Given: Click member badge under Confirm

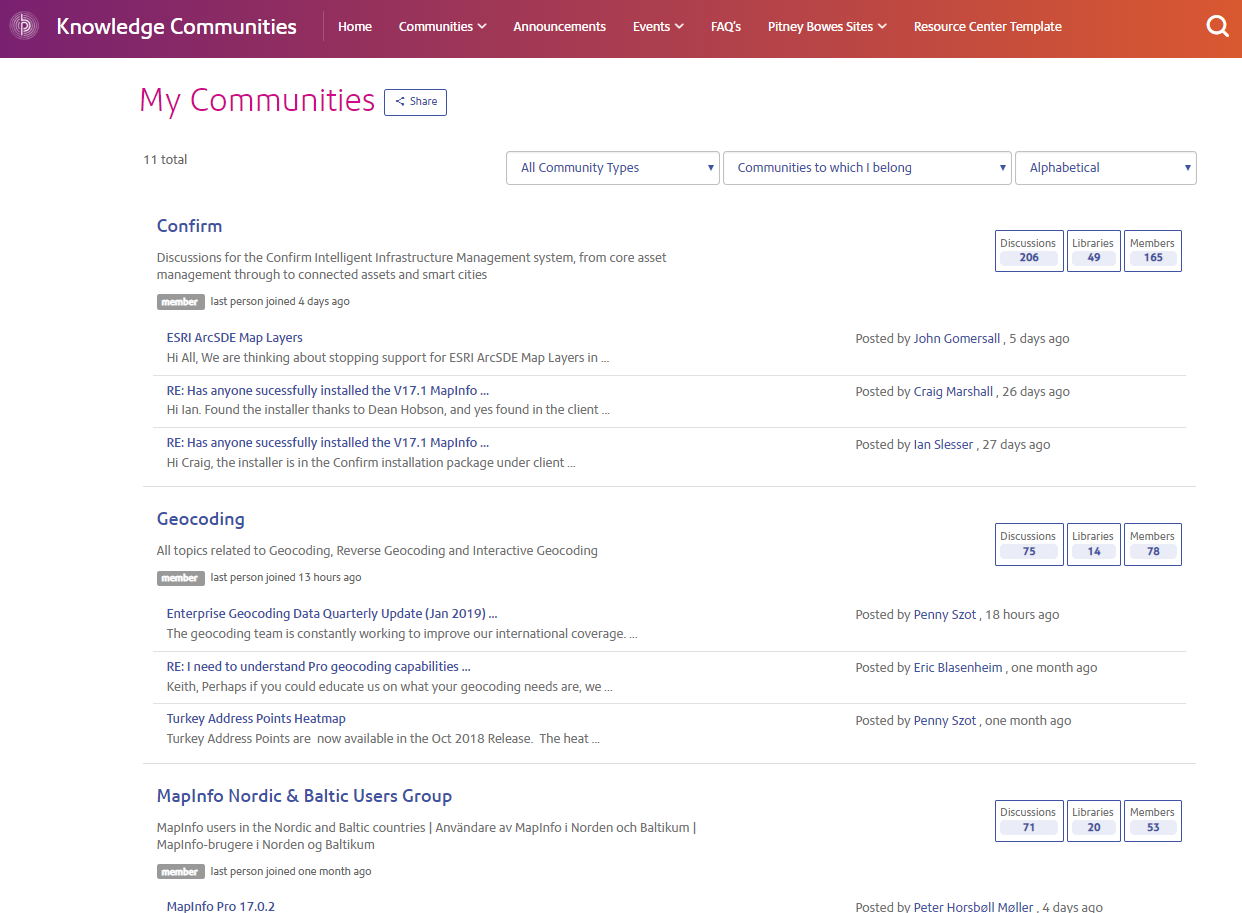Looking at the screenshot, I should 180,301.
